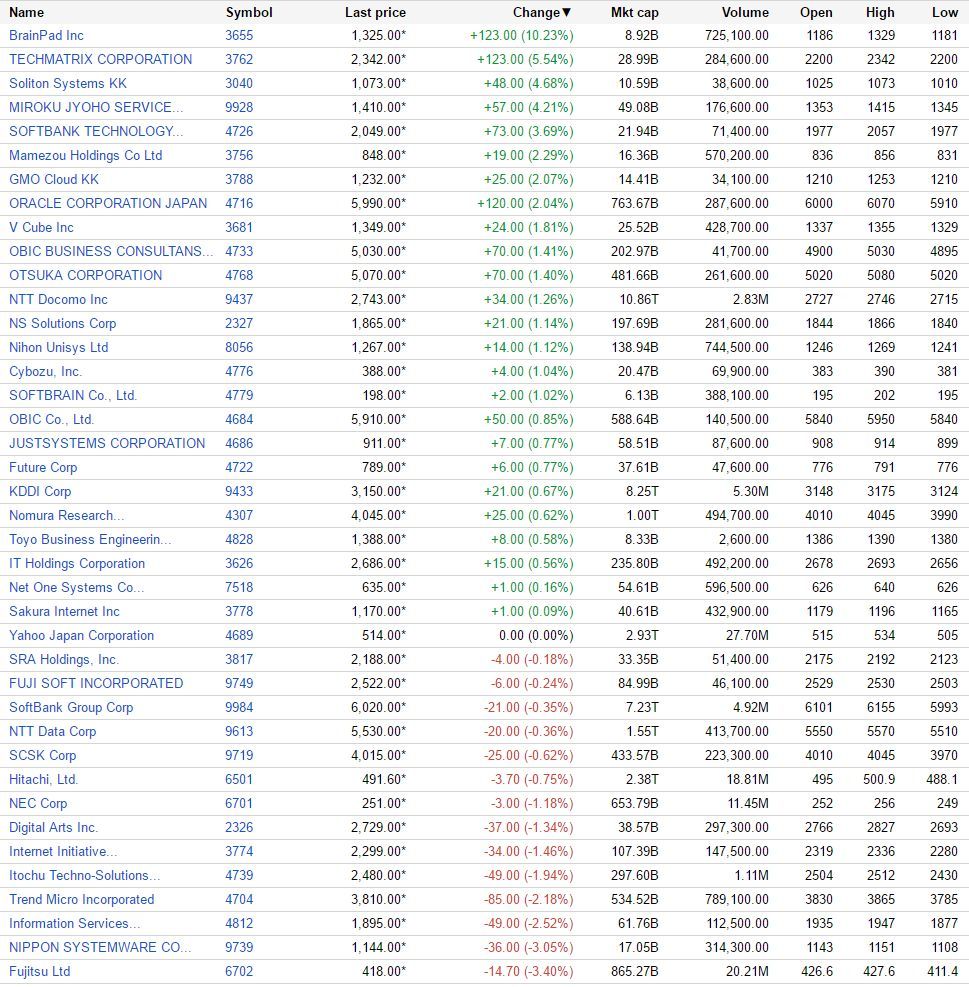Open Toyo Business Engineerin link
The width and height of the screenshot is (969, 987).
pyautogui.click(x=90, y=539)
